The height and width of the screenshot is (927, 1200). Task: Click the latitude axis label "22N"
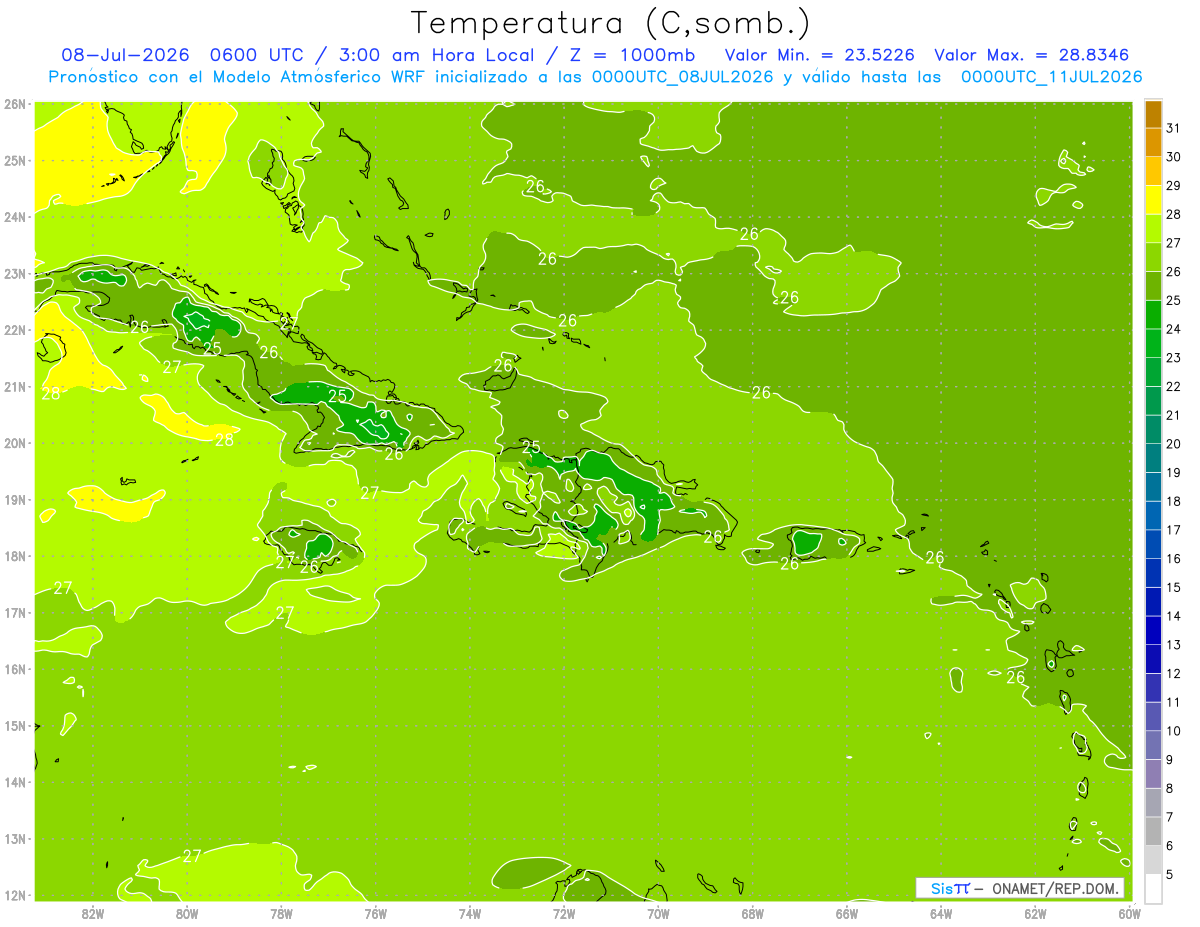(x=15, y=330)
